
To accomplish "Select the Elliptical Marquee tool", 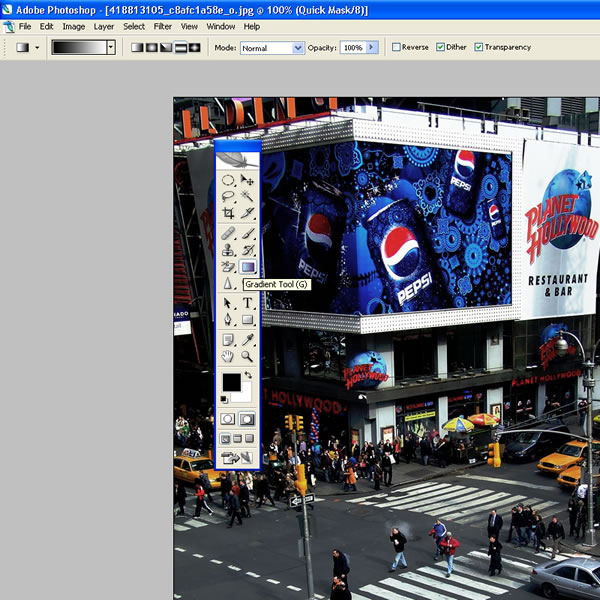I will (x=228, y=181).
